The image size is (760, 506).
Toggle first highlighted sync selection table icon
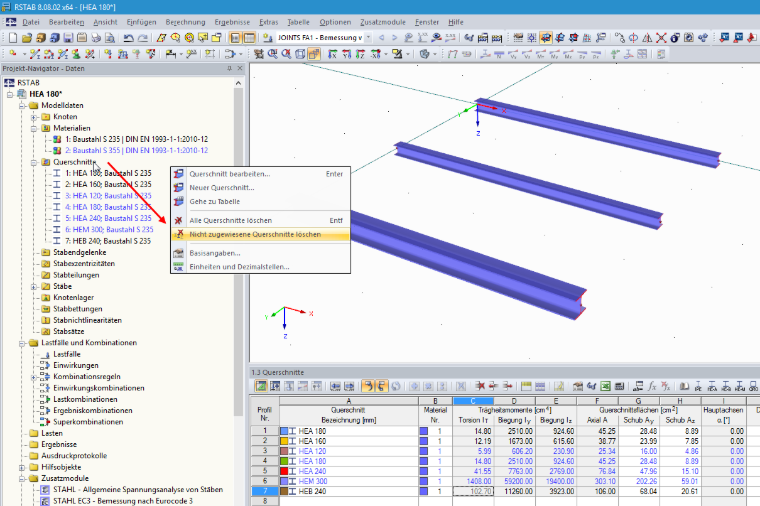pos(368,386)
